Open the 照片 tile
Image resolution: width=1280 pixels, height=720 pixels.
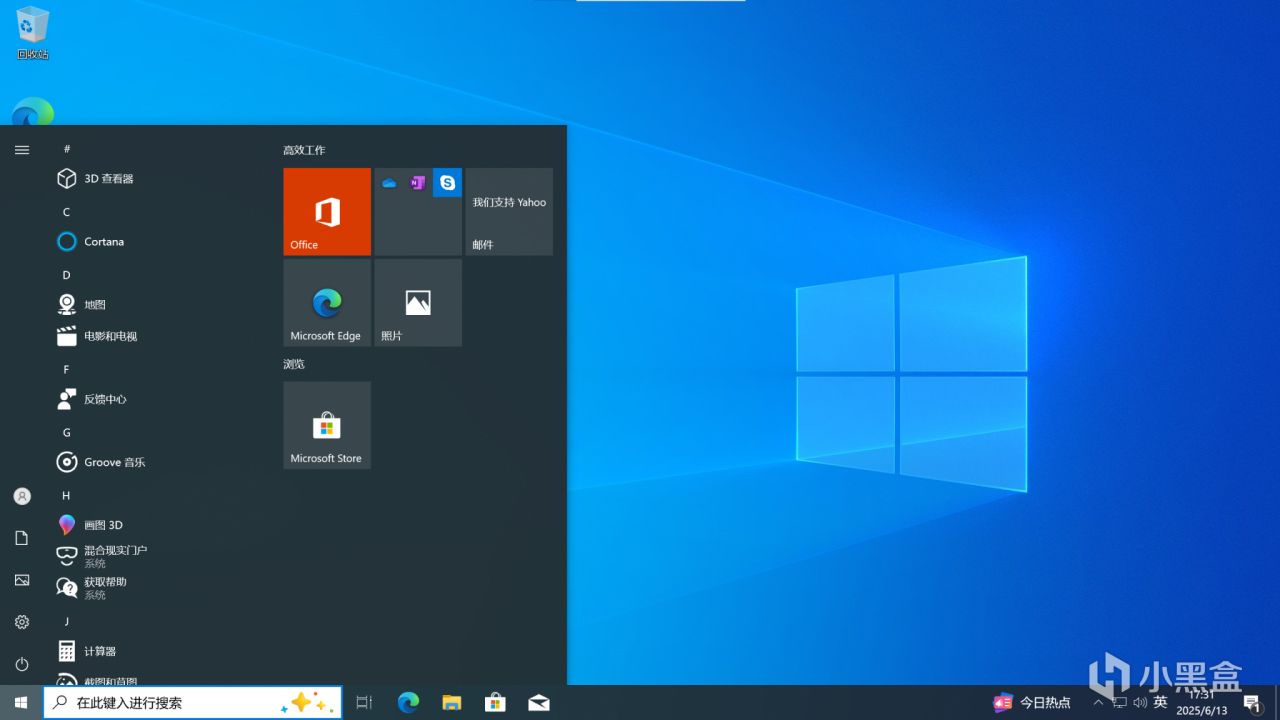coord(418,303)
